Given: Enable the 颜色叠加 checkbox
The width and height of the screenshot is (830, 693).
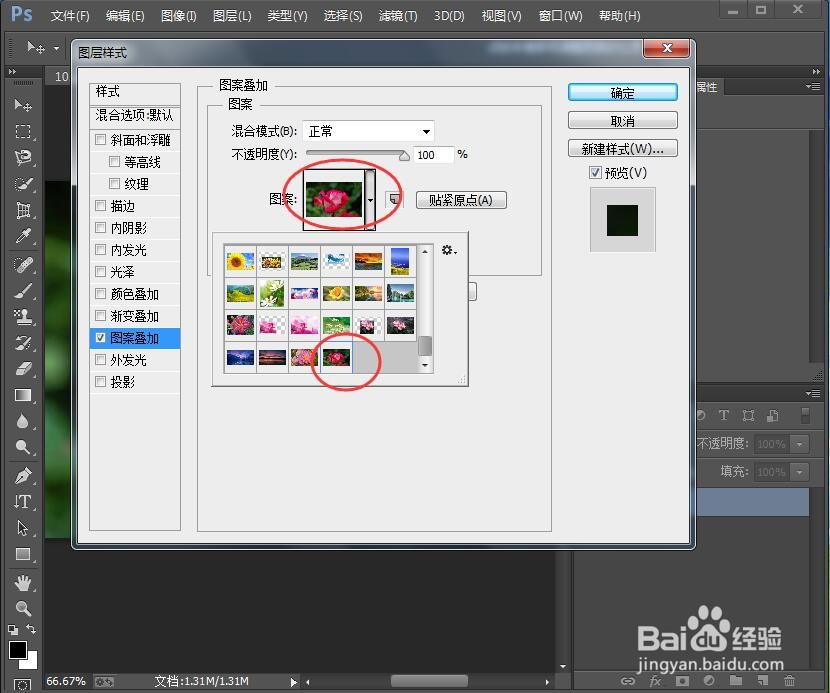Looking at the screenshot, I should coord(101,294).
